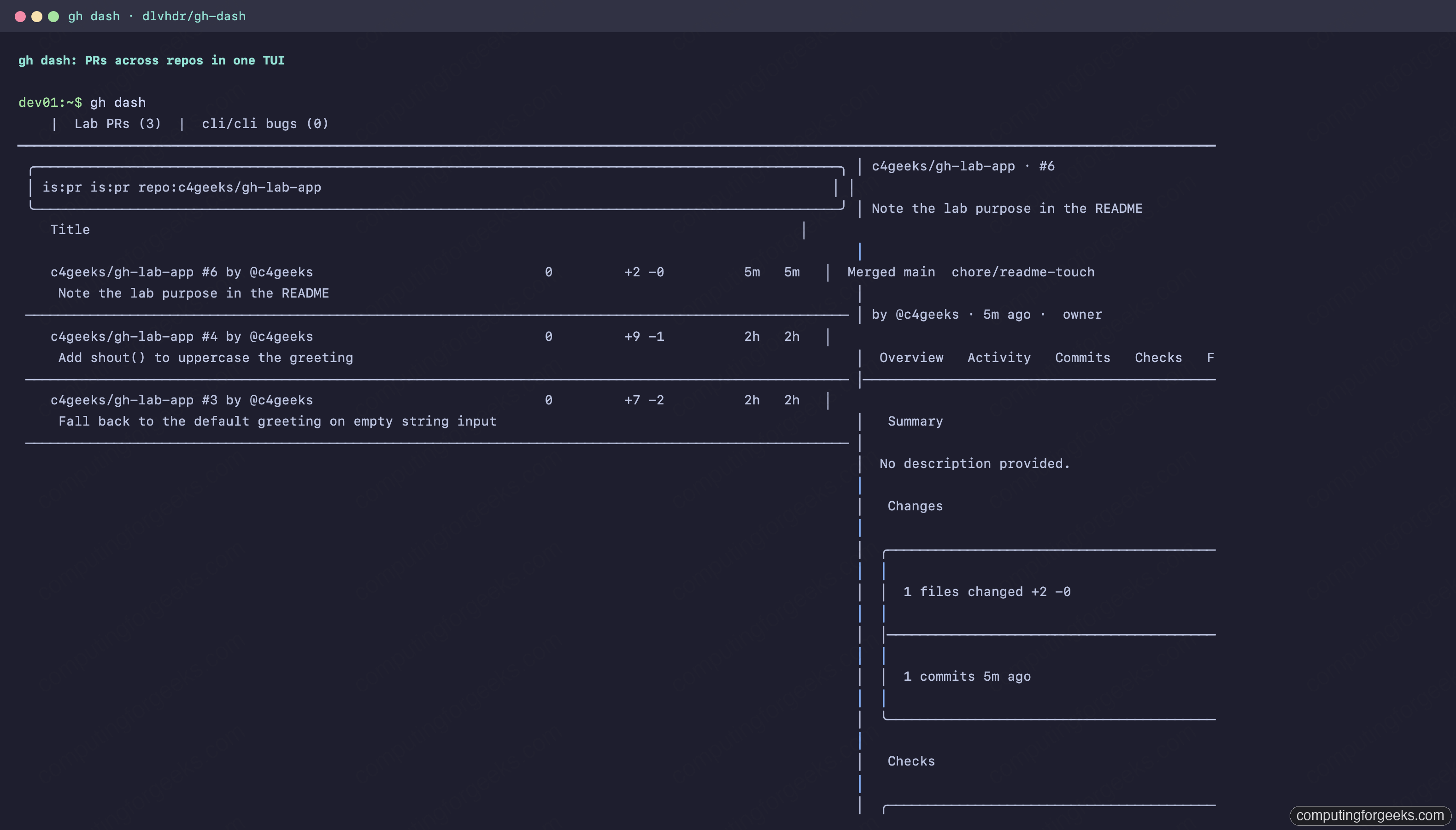Image resolution: width=1456 pixels, height=830 pixels.
Task: Minimize the terminal with the yellow button
Action: point(36,17)
